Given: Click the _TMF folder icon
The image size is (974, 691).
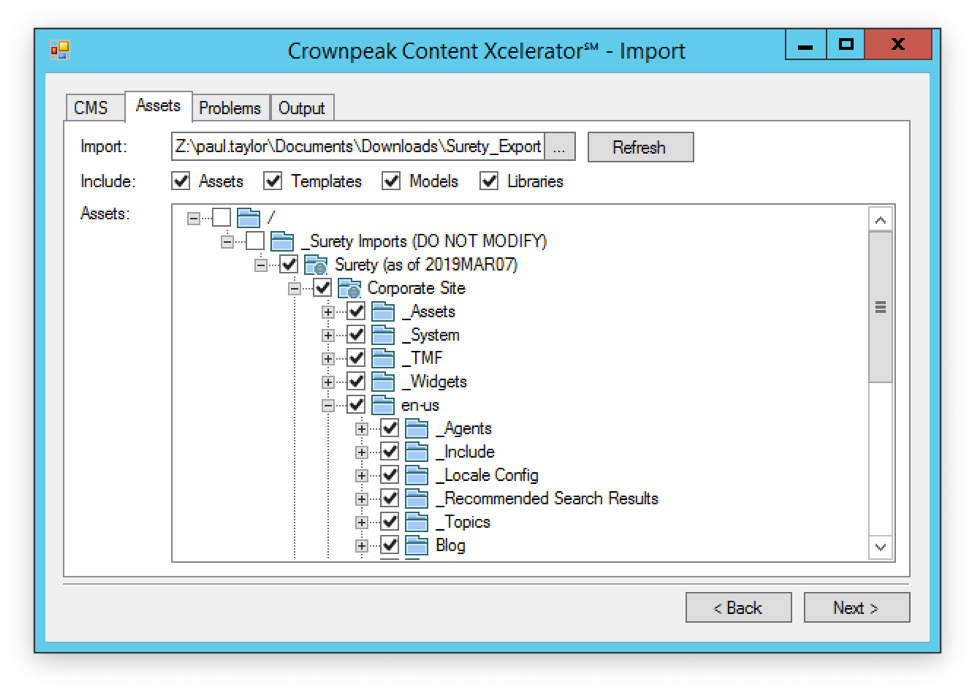Looking at the screenshot, I should tap(383, 358).
